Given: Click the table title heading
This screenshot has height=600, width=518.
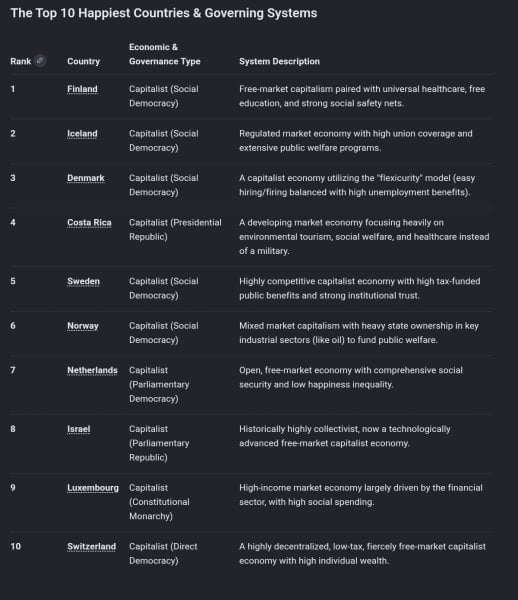Looking at the screenshot, I should (x=164, y=13).
